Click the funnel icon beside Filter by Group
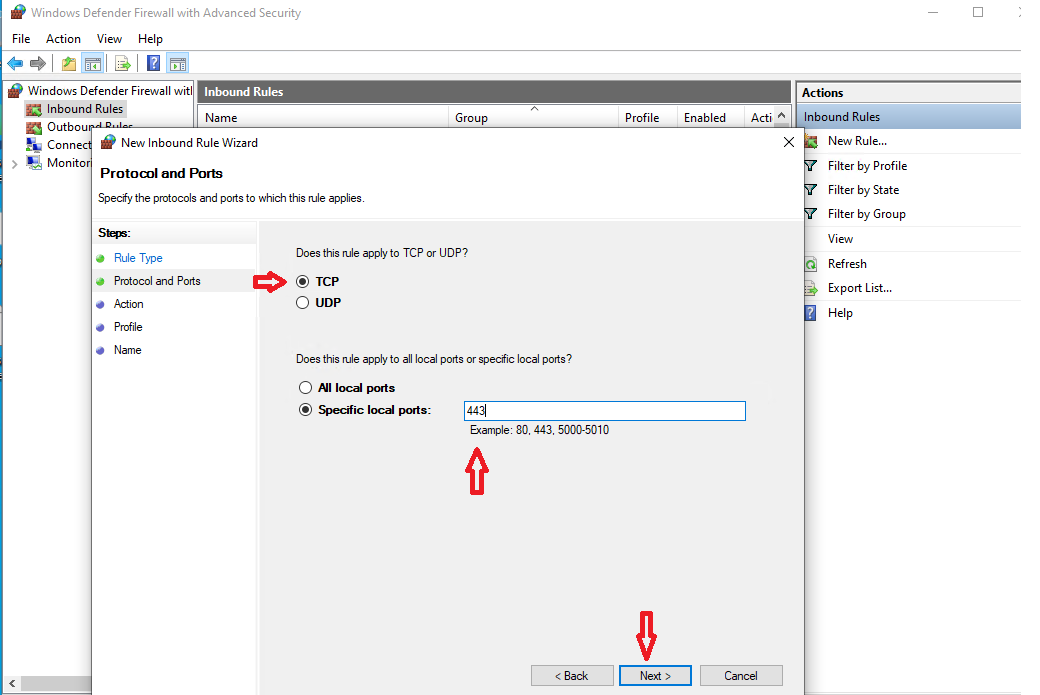Image resolution: width=1040 pixels, height=695 pixels. click(811, 214)
